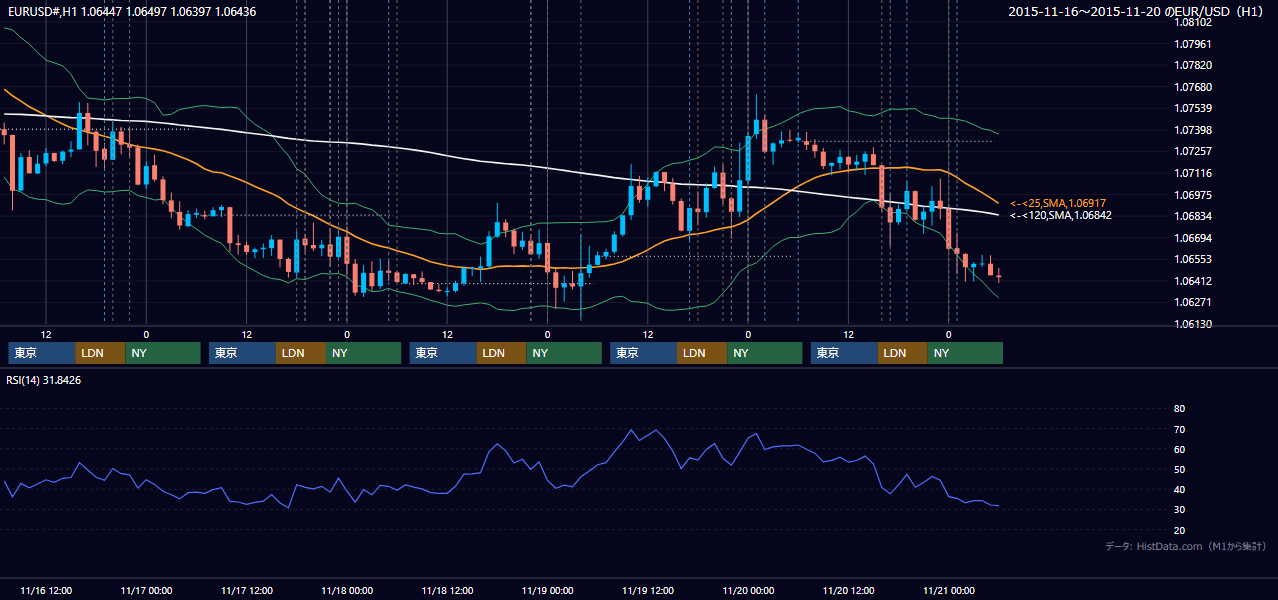Click price axis label 1.07398
This screenshot has width=1278, height=600.
tap(1192, 130)
